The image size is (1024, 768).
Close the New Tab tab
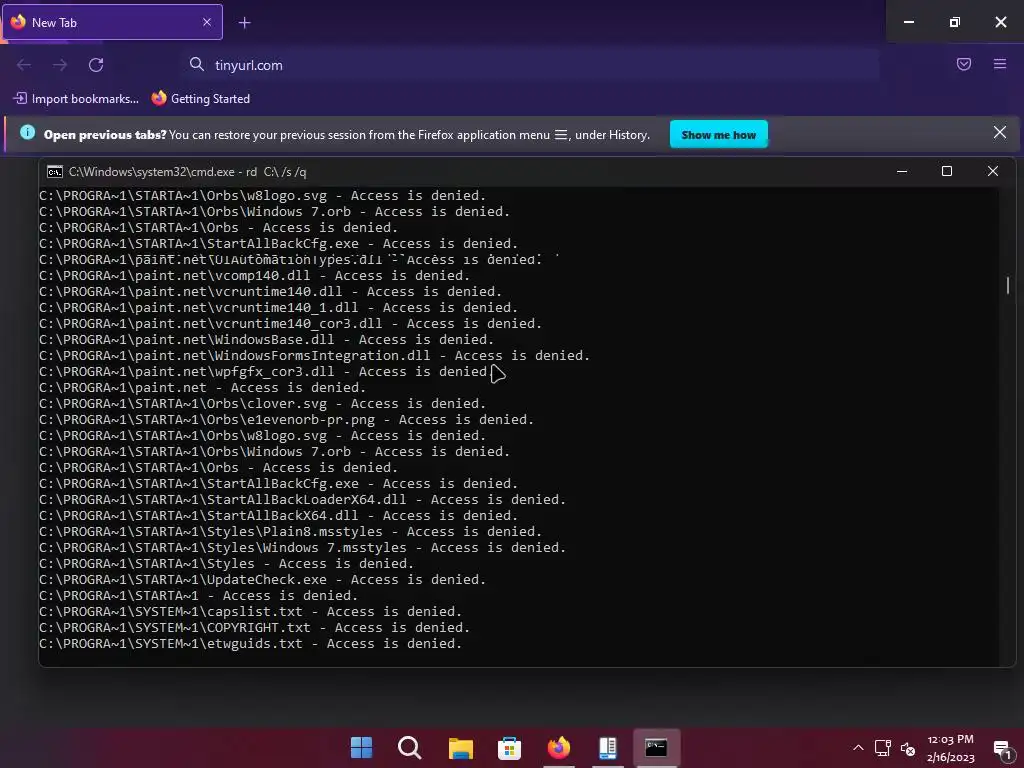click(x=207, y=22)
